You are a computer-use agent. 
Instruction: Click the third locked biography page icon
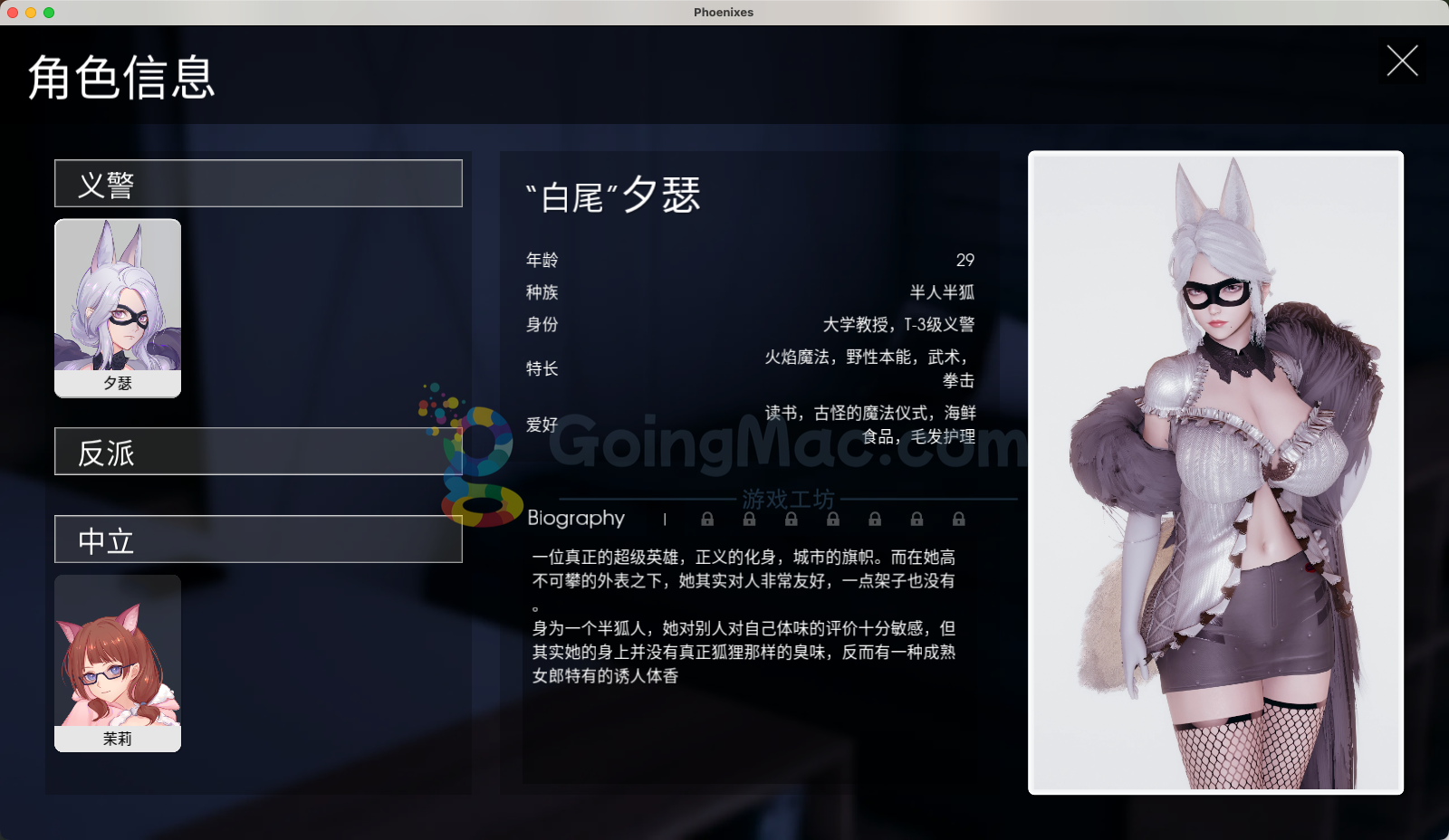pyautogui.click(x=792, y=520)
